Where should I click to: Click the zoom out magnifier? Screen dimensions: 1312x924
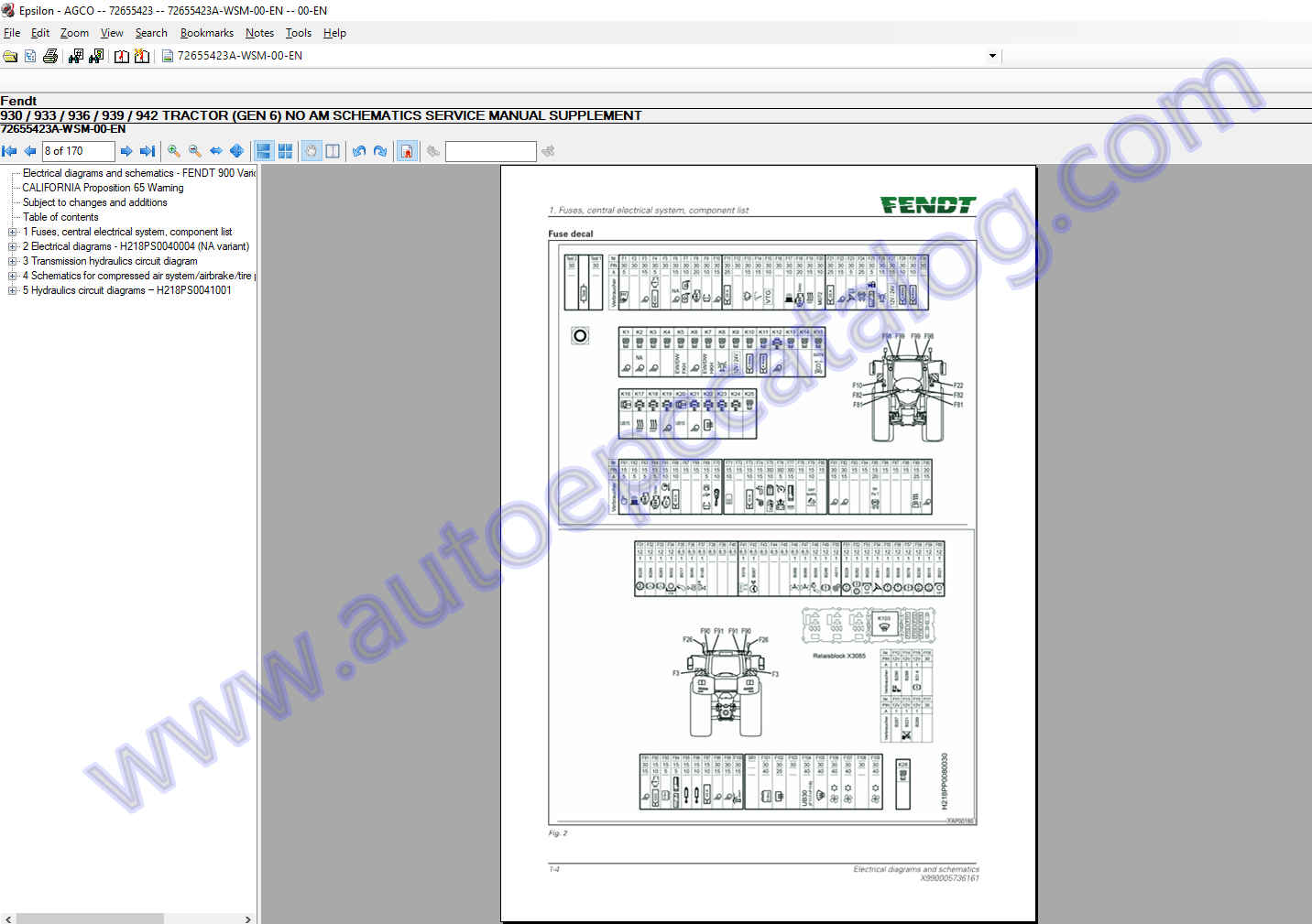click(x=194, y=151)
